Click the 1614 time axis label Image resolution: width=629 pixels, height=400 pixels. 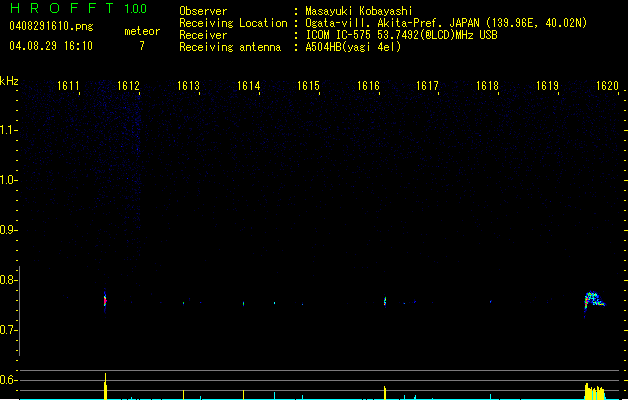coord(249,86)
